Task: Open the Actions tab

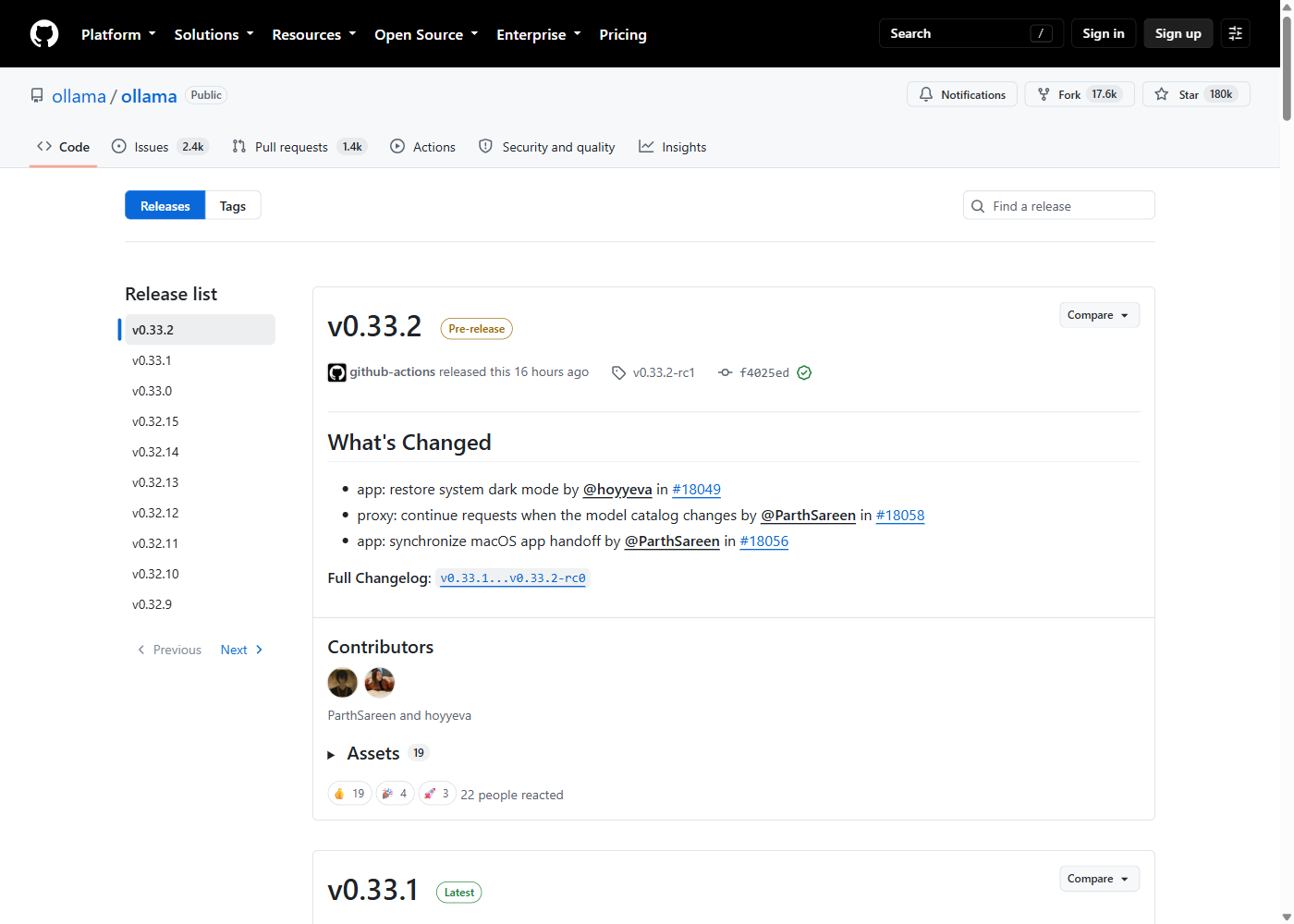Action: tap(422, 147)
